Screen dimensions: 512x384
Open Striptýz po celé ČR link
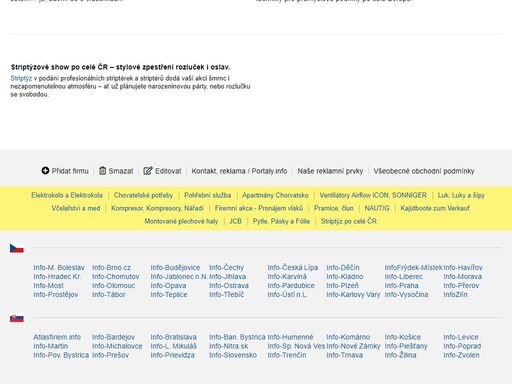click(x=349, y=221)
